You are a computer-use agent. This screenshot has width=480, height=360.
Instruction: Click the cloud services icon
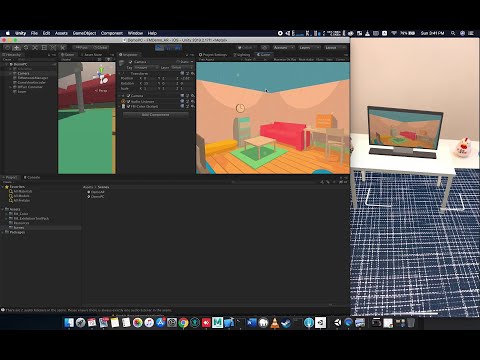point(264,48)
